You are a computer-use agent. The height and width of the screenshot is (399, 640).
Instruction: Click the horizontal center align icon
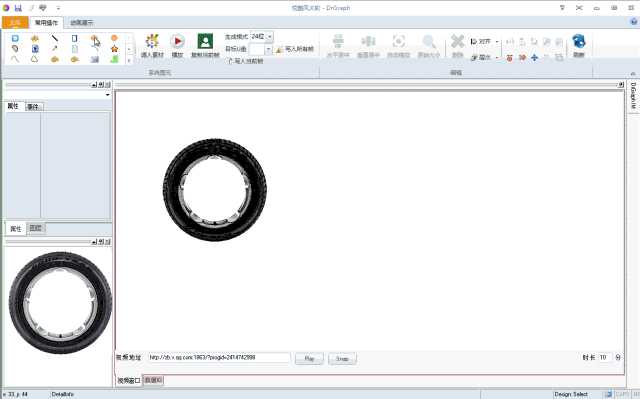click(x=338, y=41)
